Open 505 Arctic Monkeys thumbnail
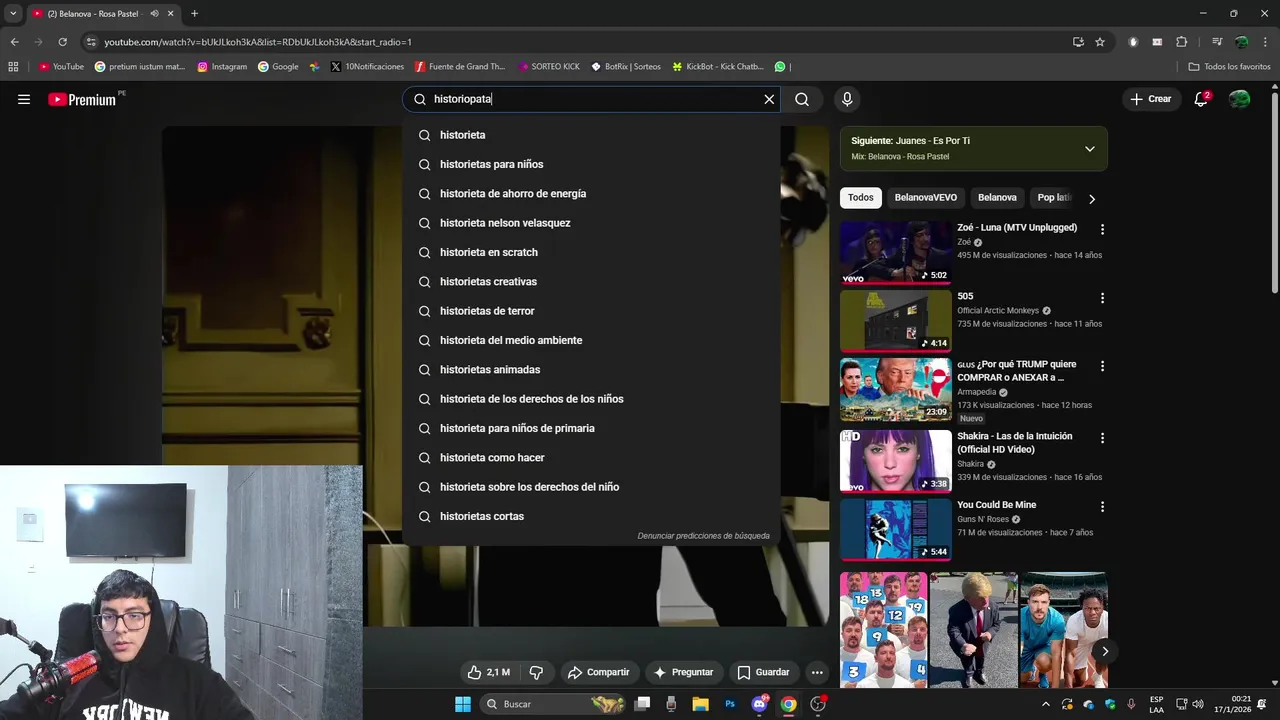Screen dimensions: 1280x720 point(896,321)
